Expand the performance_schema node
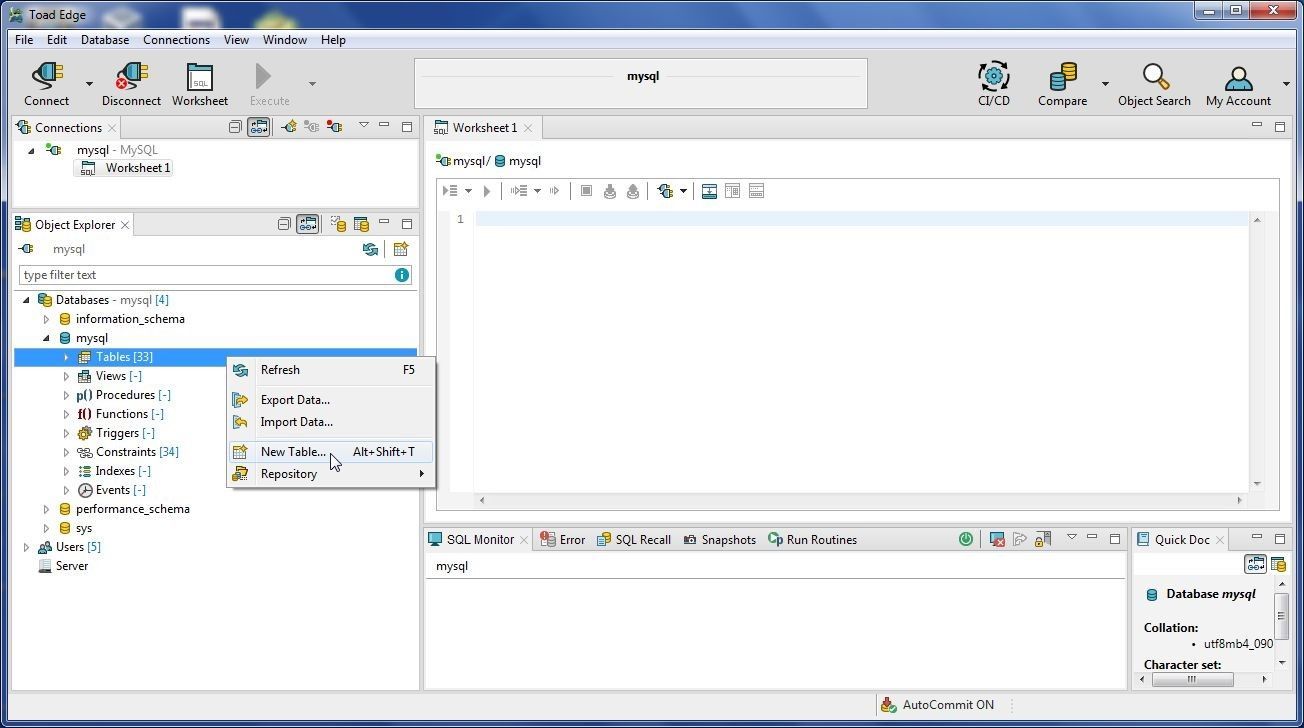1304x728 pixels. [46, 509]
